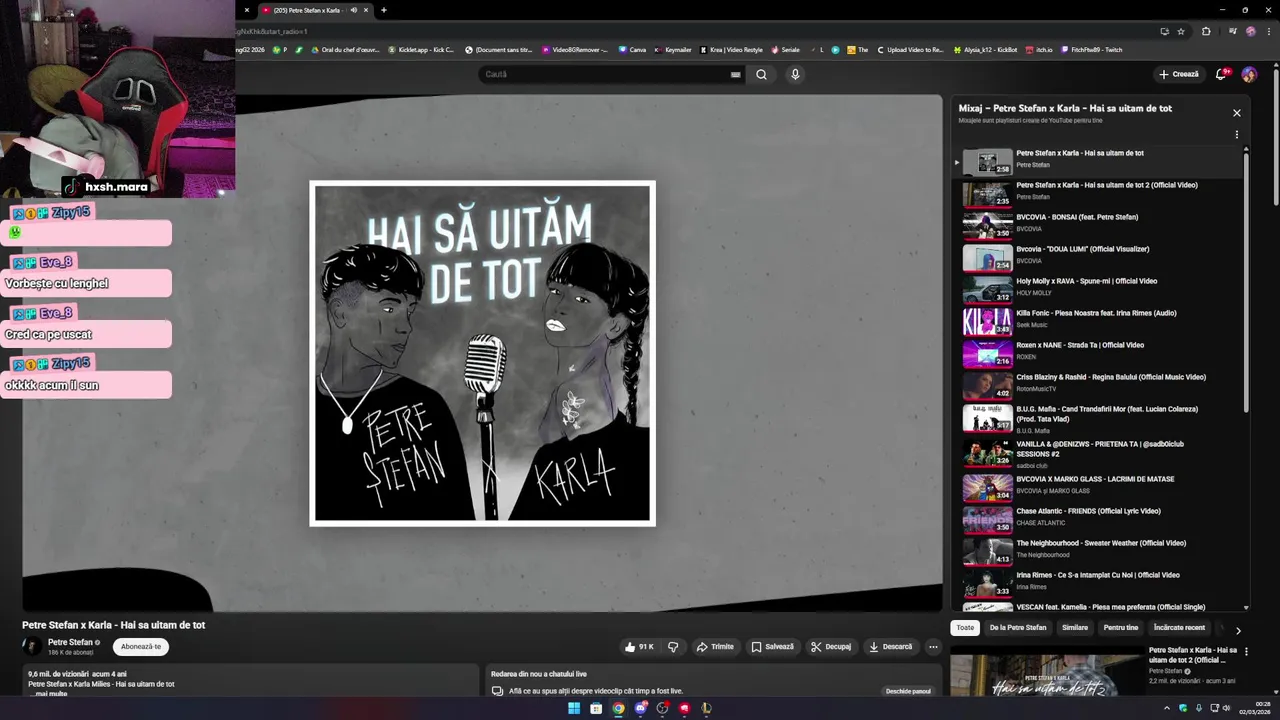Open new browser tab with plus icon
Image resolution: width=1280 pixels, height=720 pixels.
(x=384, y=10)
